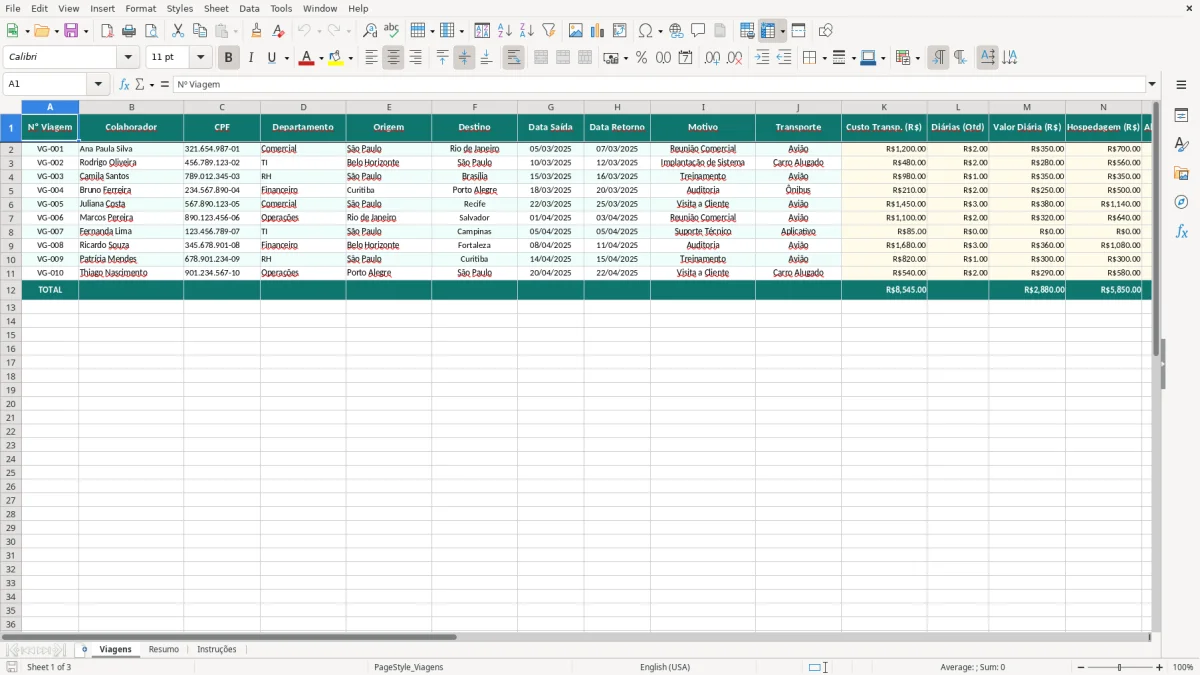
Task: Open the Insert menu
Action: tap(102, 8)
